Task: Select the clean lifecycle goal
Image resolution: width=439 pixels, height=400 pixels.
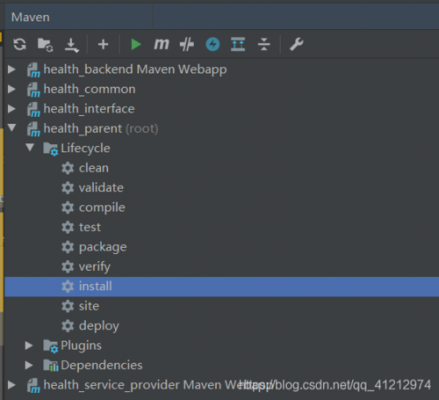Action: click(x=94, y=168)
